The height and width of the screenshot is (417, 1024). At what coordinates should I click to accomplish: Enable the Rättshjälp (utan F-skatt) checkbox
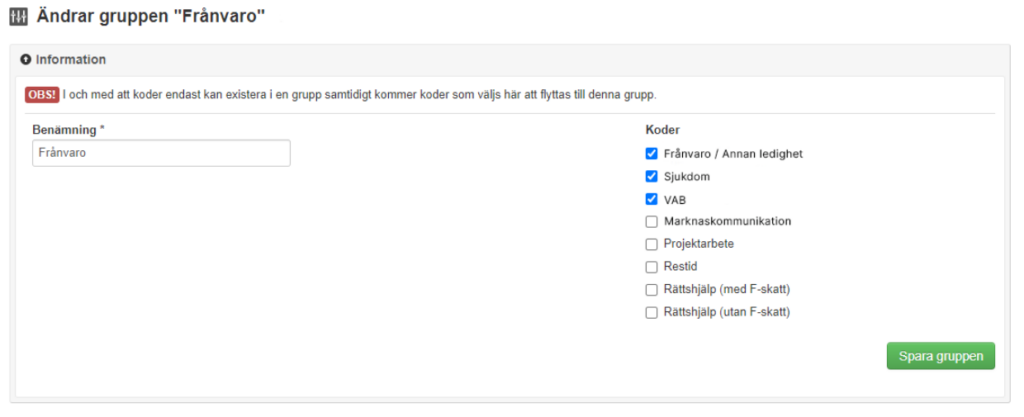pyautogui.click(x=652, y=312)
